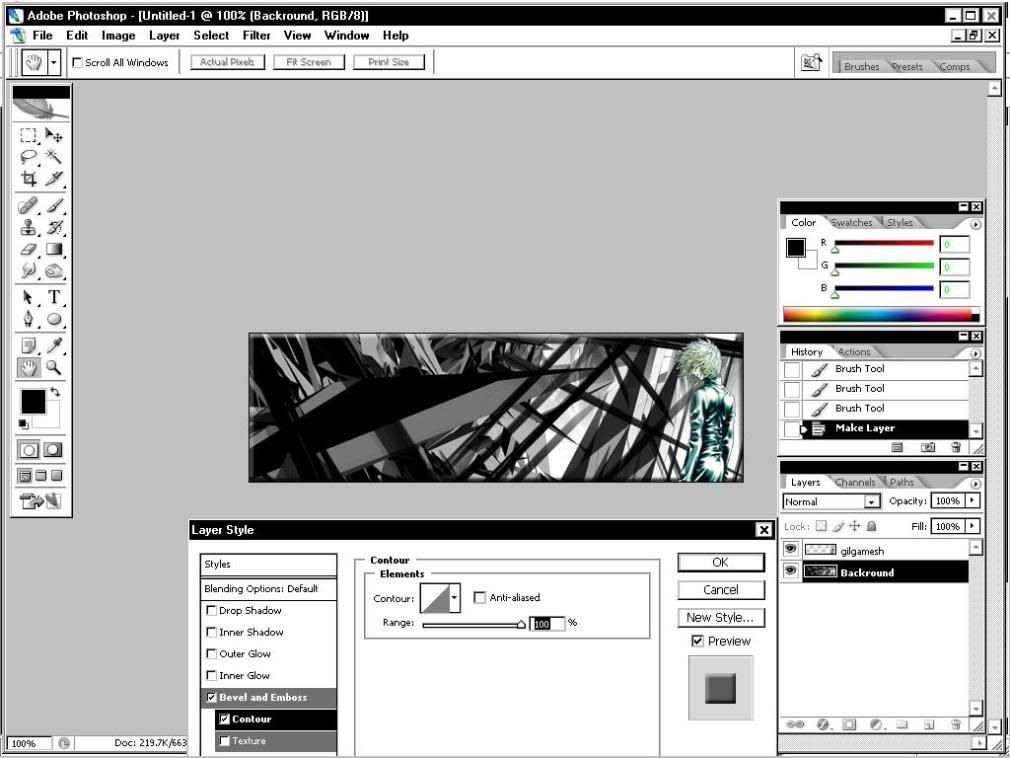The width and height of the screenshot is (1010, 758).
Task: Enable Inner Shadow layer style
Action: point(211,632)
